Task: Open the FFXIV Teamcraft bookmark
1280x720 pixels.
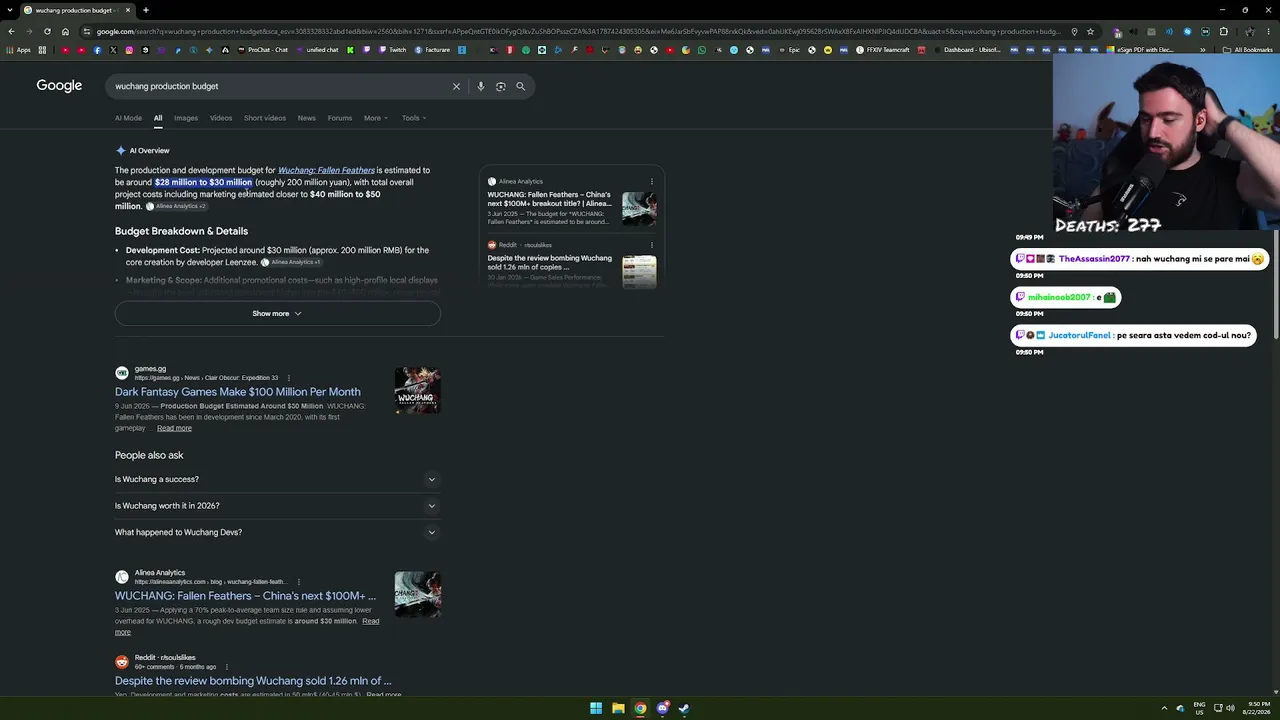Action: point(883,50)
